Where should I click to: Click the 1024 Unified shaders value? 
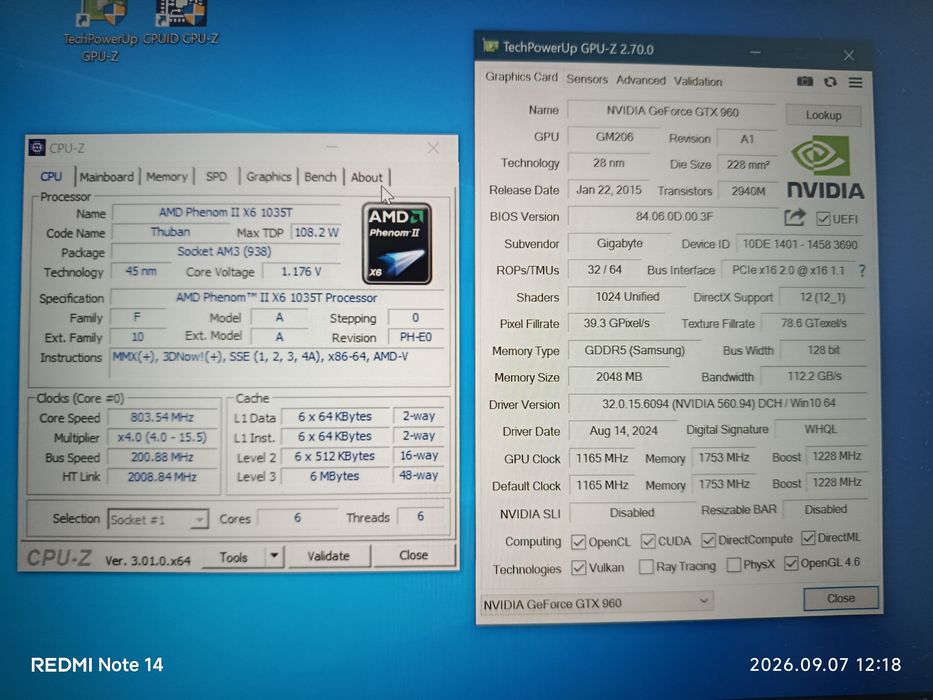627,296
